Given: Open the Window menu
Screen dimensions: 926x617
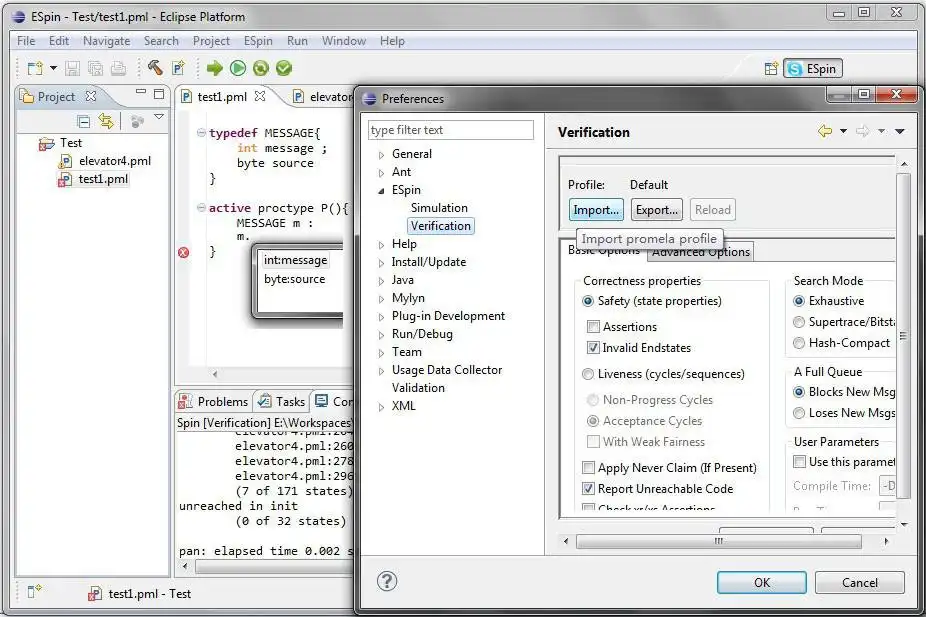Looking at the screenshot, I should tap(344, 41).
